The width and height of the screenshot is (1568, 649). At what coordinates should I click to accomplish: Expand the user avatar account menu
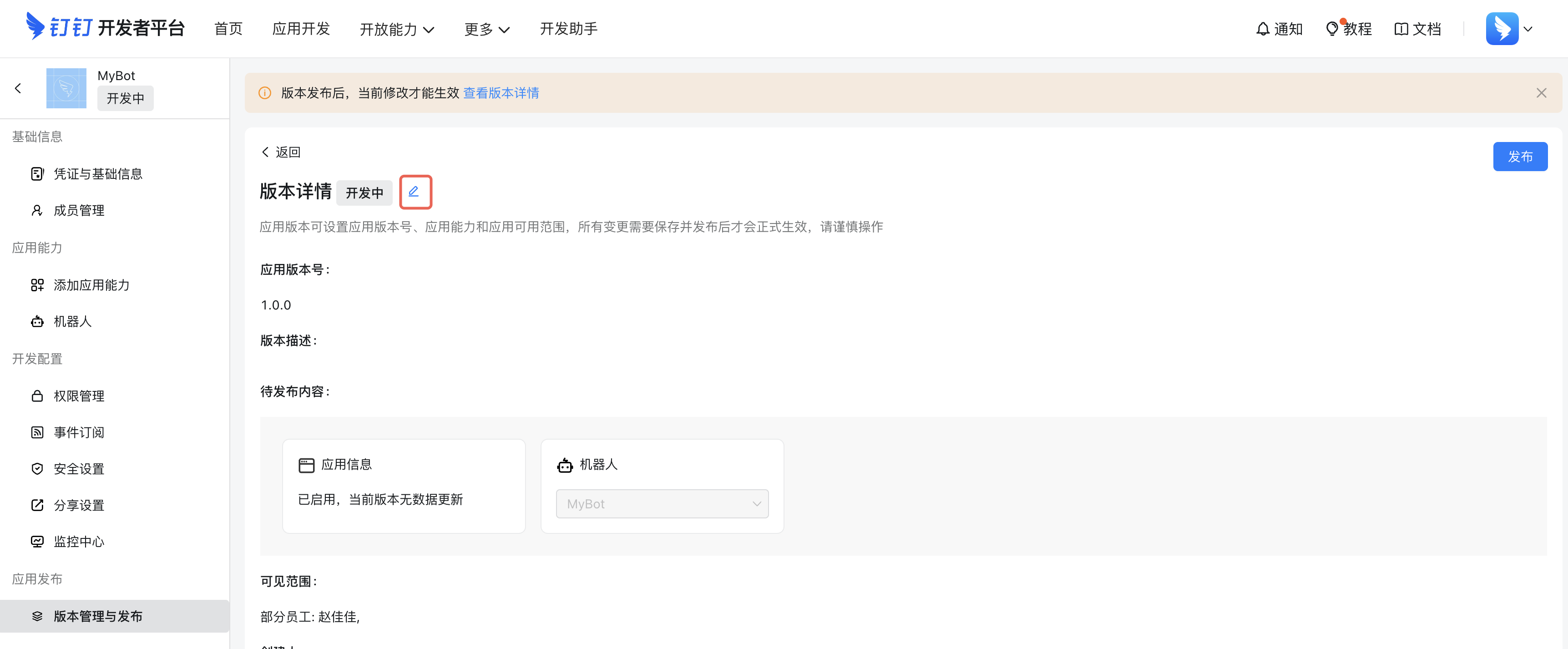[x=1509, y=29]
